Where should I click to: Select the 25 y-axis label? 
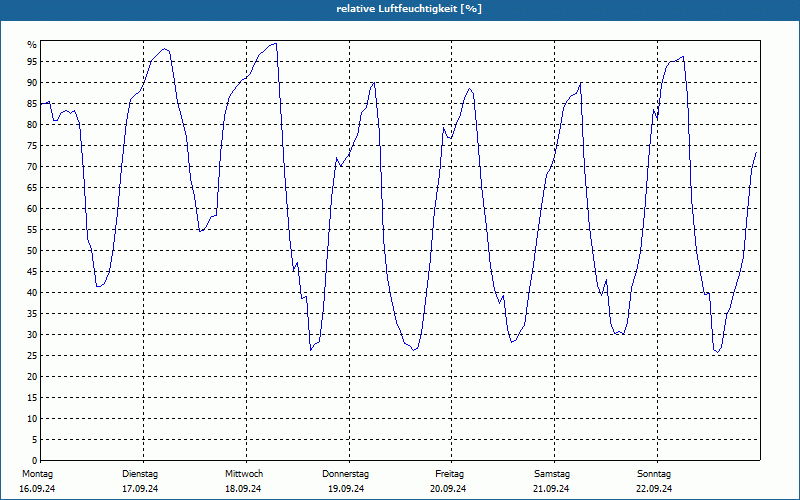32,356
